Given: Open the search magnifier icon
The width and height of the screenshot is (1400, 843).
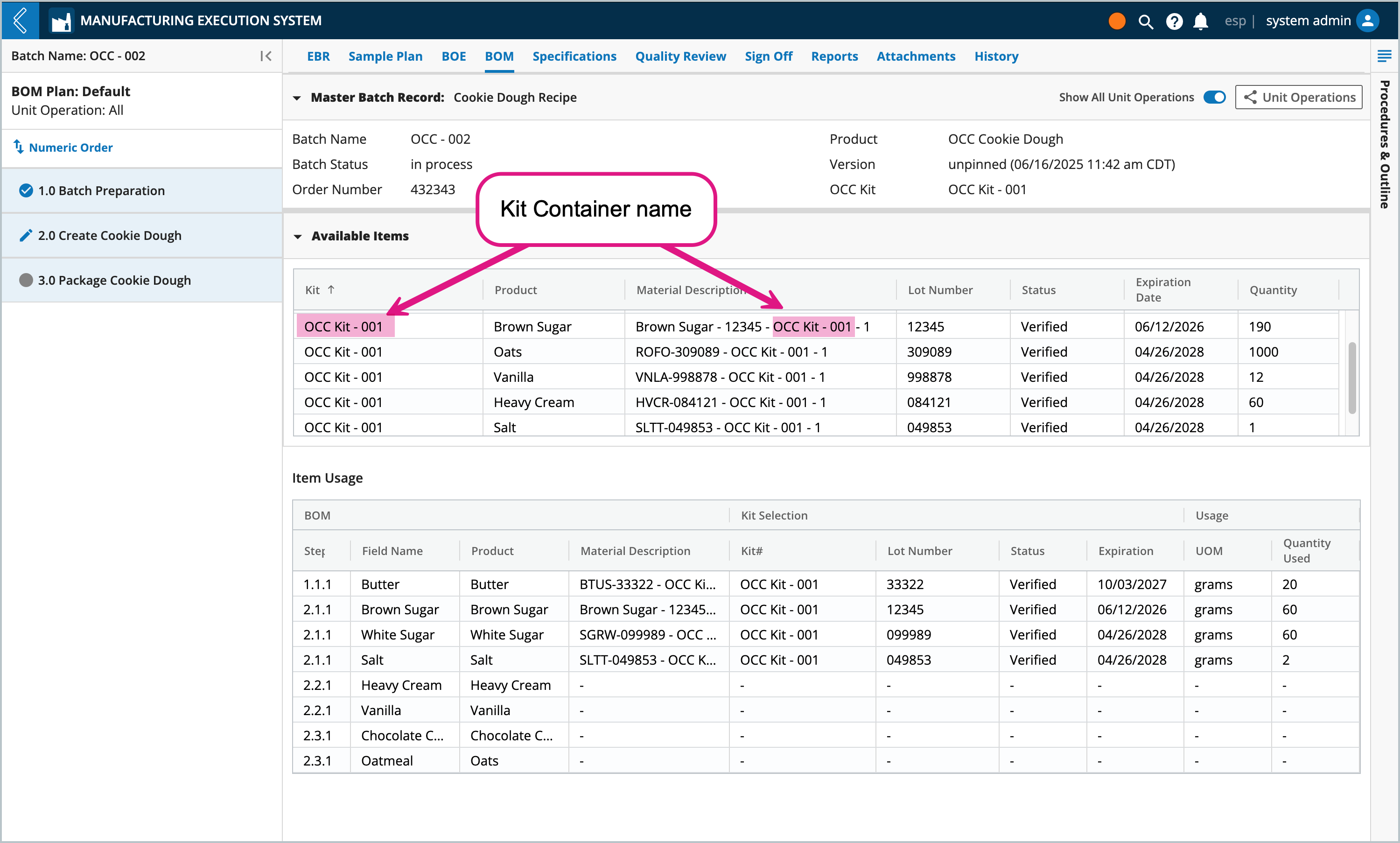Looking at the screenshot, I should point(1146,21).
